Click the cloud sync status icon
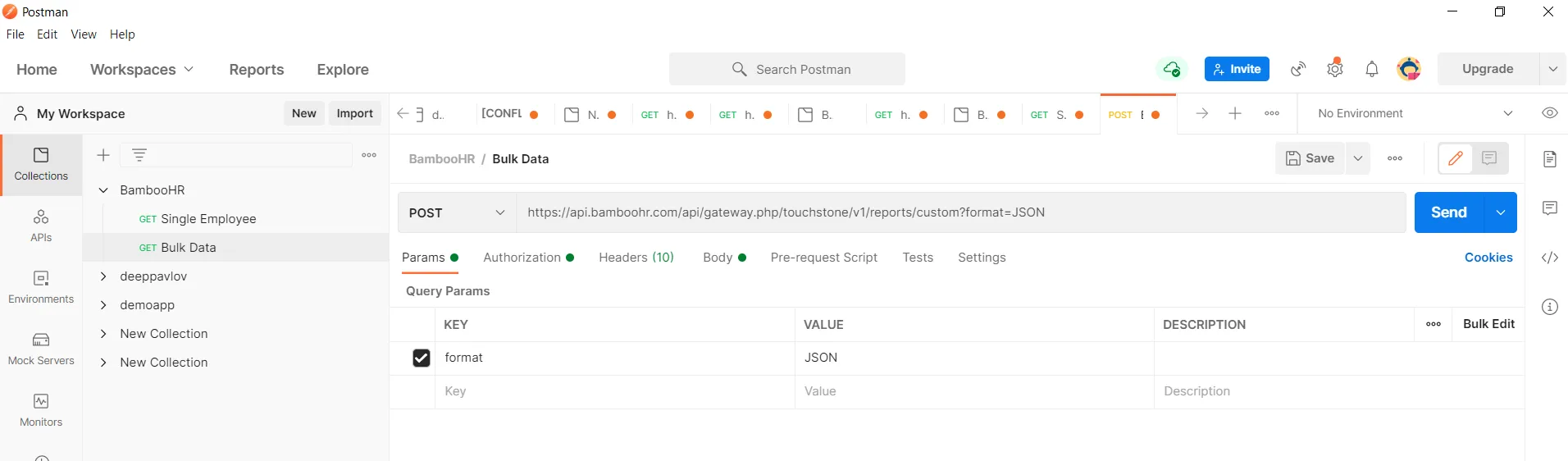 [x=1172, y=70]
